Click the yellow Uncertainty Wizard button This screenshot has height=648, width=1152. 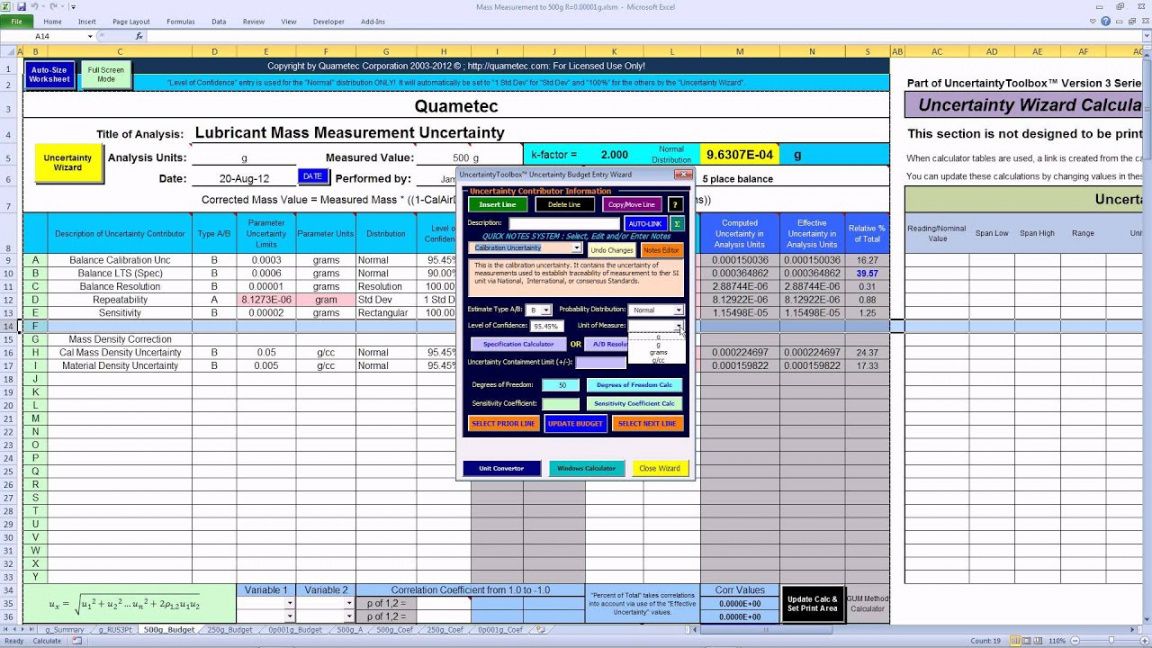pyautogui.click(x=67, y=163)
